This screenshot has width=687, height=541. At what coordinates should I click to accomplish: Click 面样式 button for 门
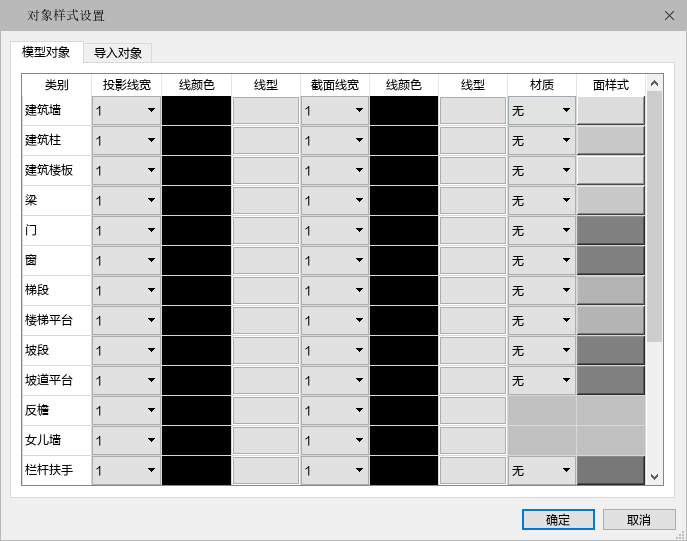coord(611,230)
